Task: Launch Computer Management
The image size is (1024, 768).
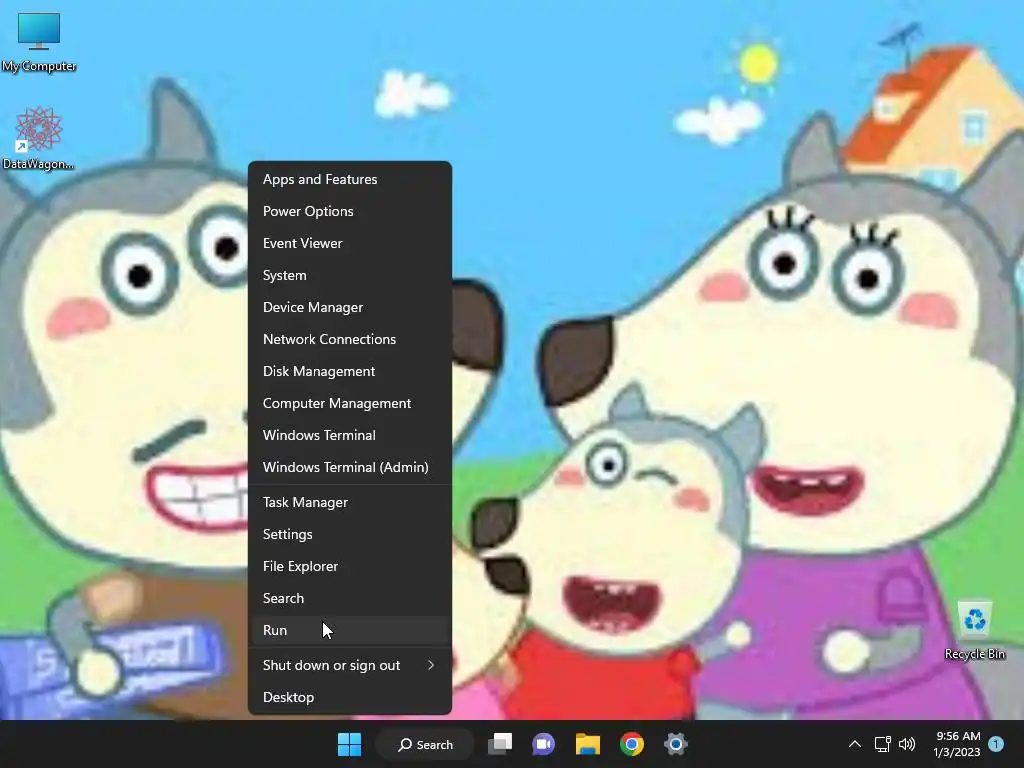Action: 350,403
